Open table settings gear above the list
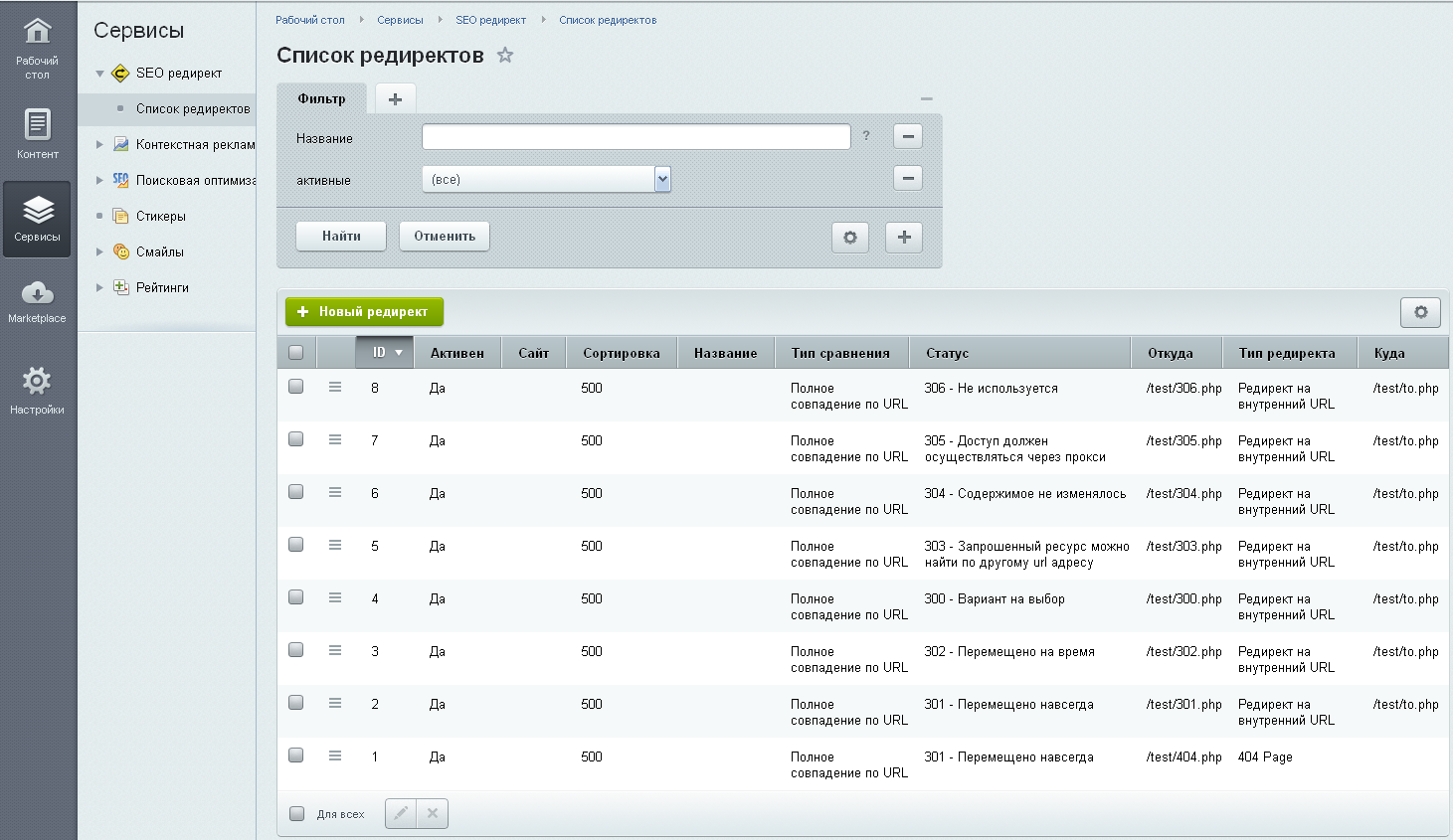Image resolution: width=1453 pixels, height=840 pixels. [1420, 312]
